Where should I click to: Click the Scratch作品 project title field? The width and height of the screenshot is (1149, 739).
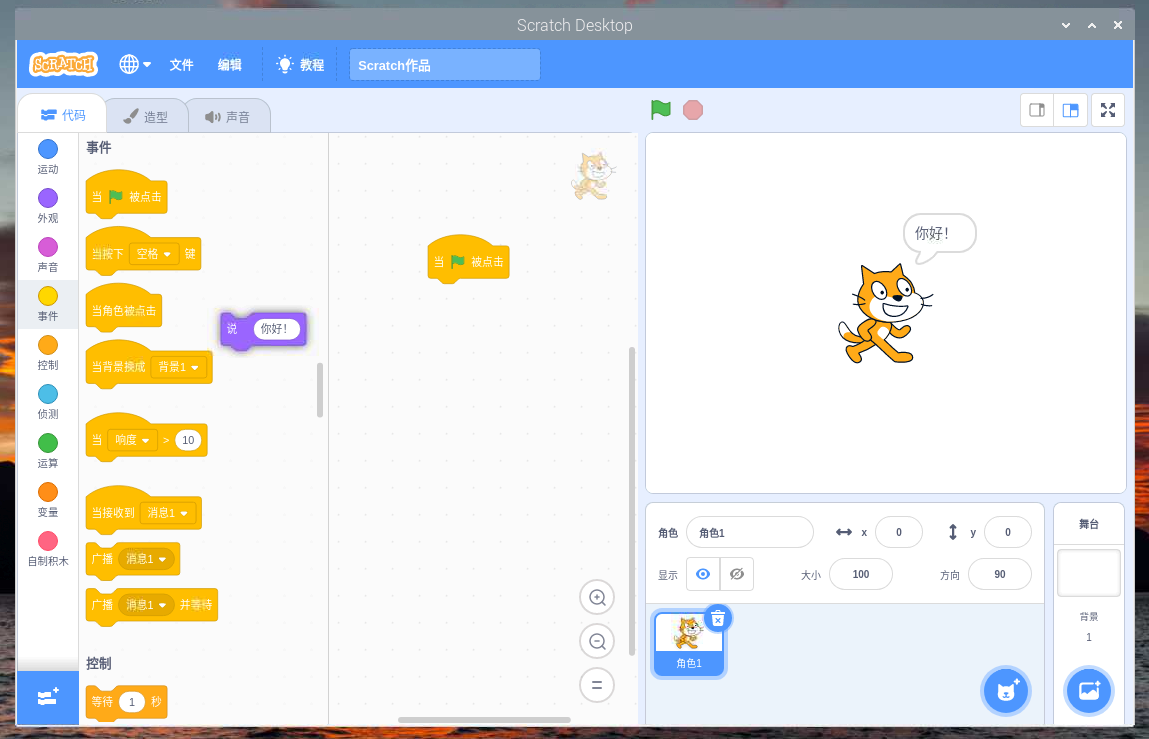tap(445, 65)
